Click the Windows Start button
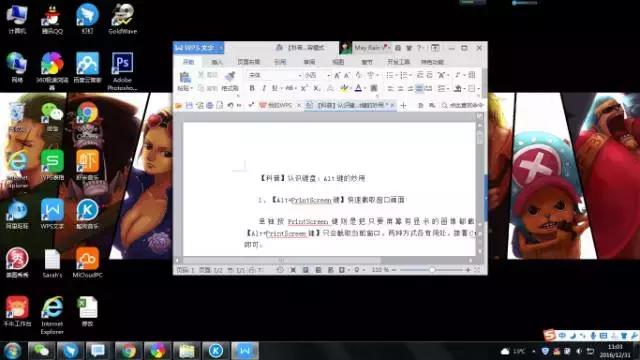 coord(12,351)
